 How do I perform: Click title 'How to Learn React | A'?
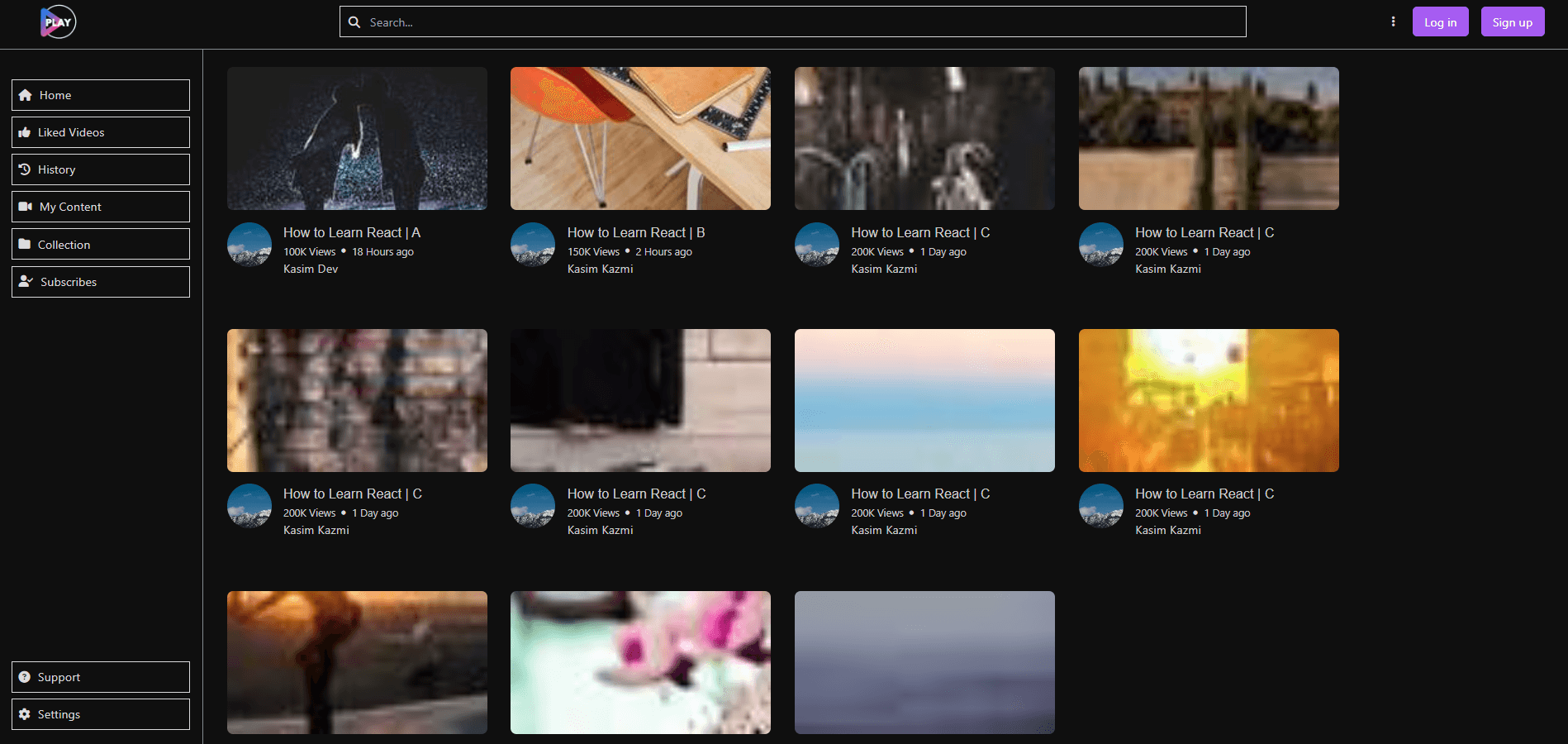(352, 233)
